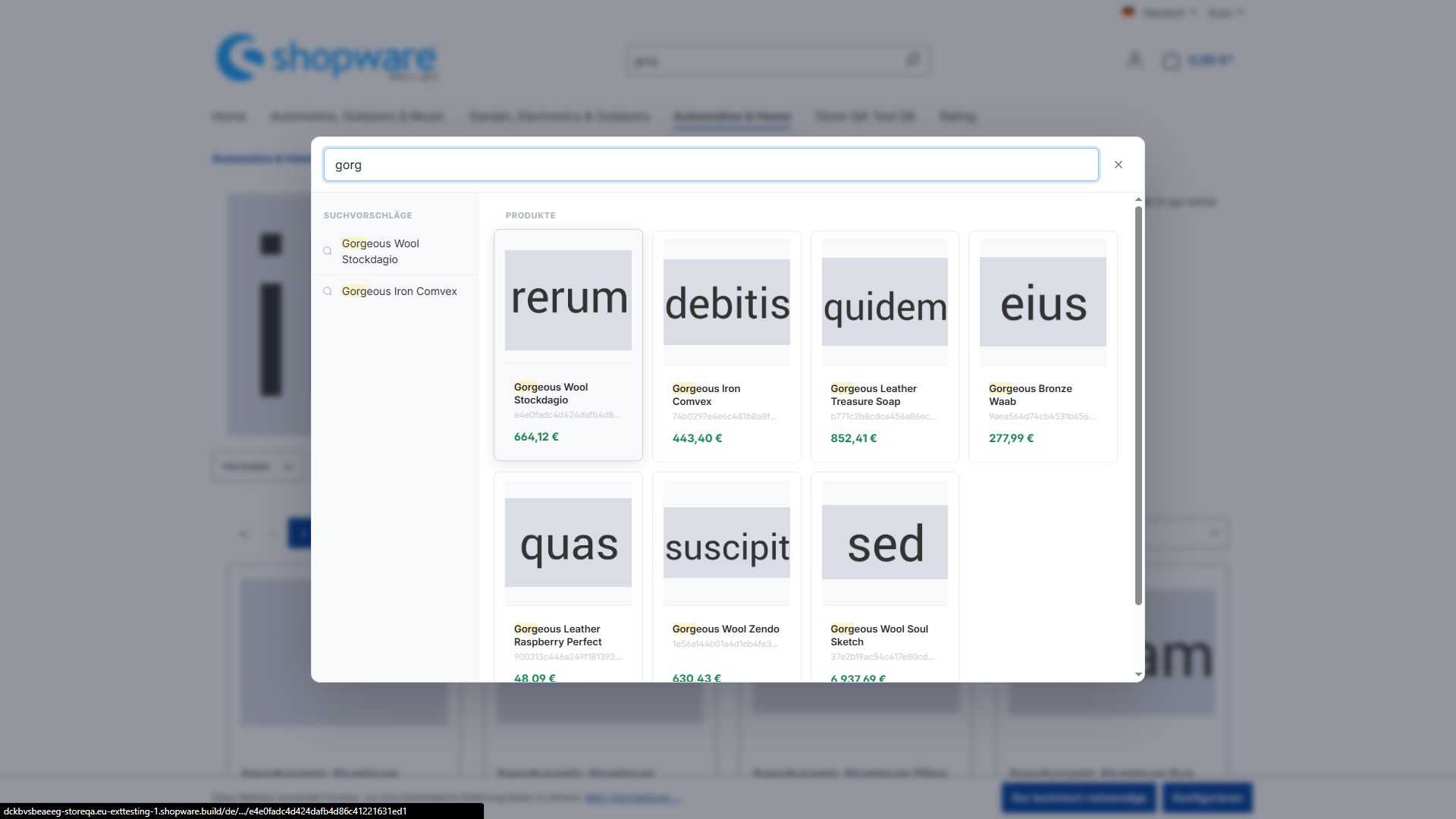Click the results panel vertical scrollbar

(x=1138, y=406)
